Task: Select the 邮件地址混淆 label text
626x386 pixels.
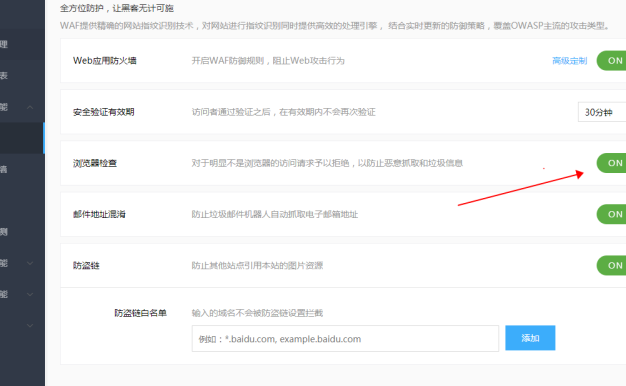Action: pos(99,214)
